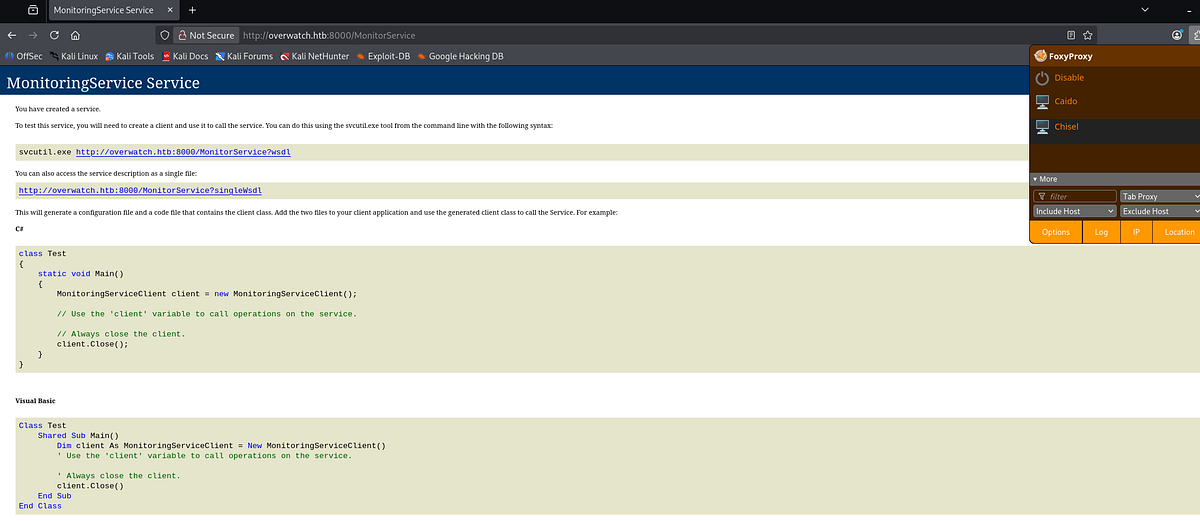The height and width of the screenshot is (521, 1200).
Task: Open a new tab with plus button
Action: 192,10
